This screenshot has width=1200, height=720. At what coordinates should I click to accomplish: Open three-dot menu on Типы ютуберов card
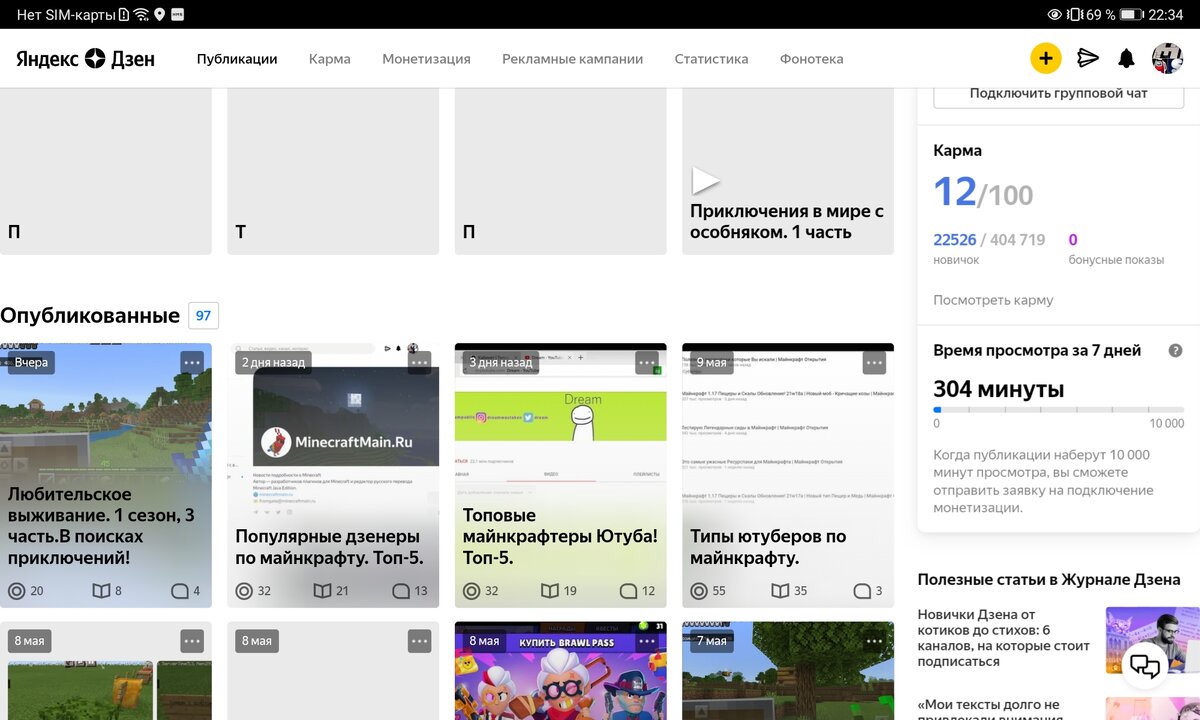point(874,362)
